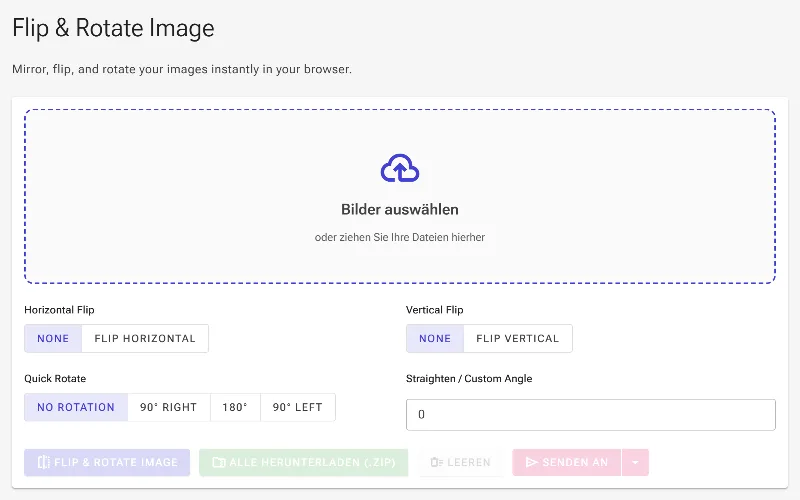Select the 180° rotation option
Screen dimensions: 800x500
click(235, 407)
